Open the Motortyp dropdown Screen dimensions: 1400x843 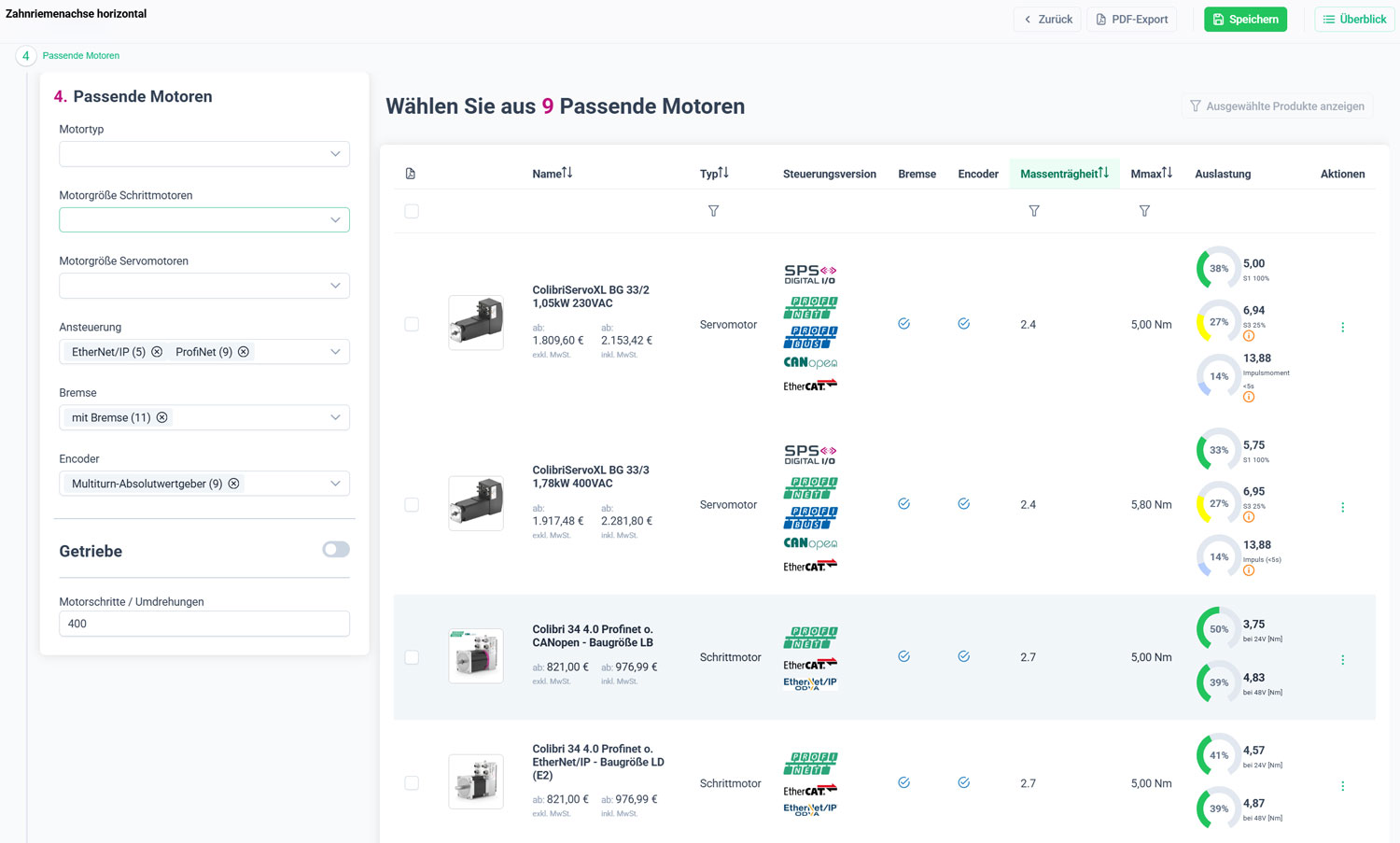(203, 153)
